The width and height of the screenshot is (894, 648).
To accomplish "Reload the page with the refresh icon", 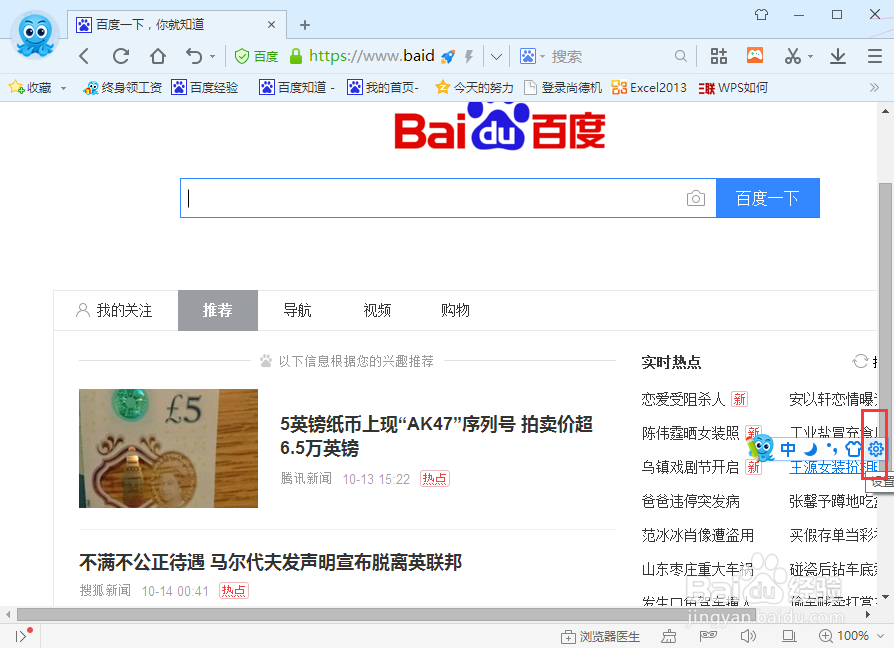I will 121,56.
